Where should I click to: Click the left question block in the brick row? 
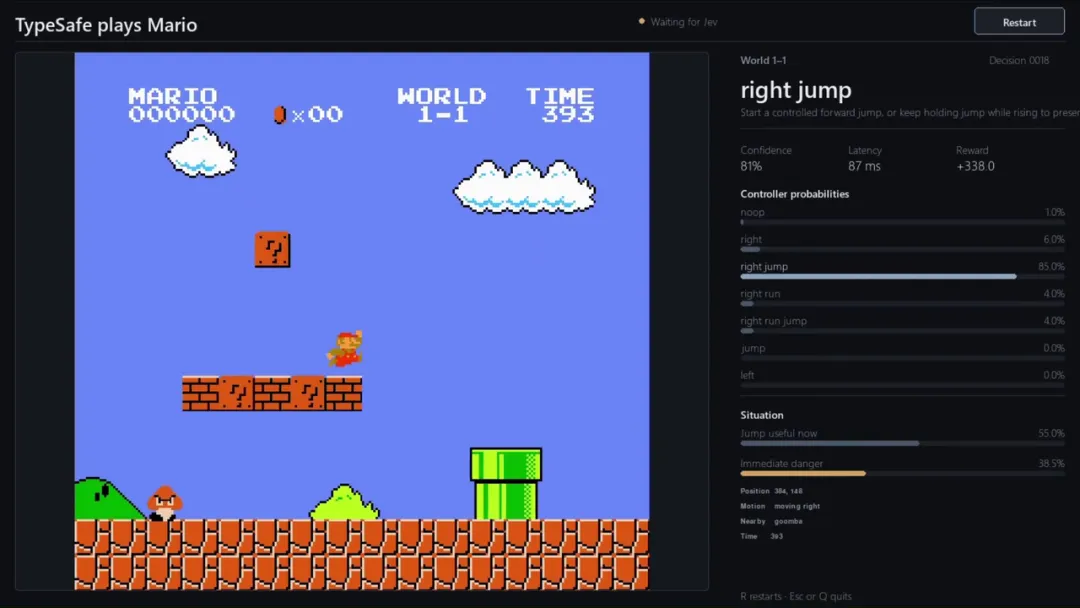pos(236,393)
